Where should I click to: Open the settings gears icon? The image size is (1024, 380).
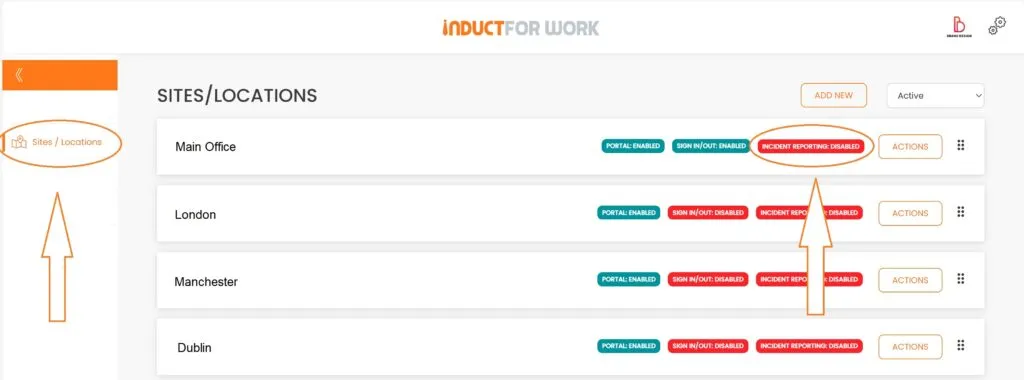click(x=996, y=26)
